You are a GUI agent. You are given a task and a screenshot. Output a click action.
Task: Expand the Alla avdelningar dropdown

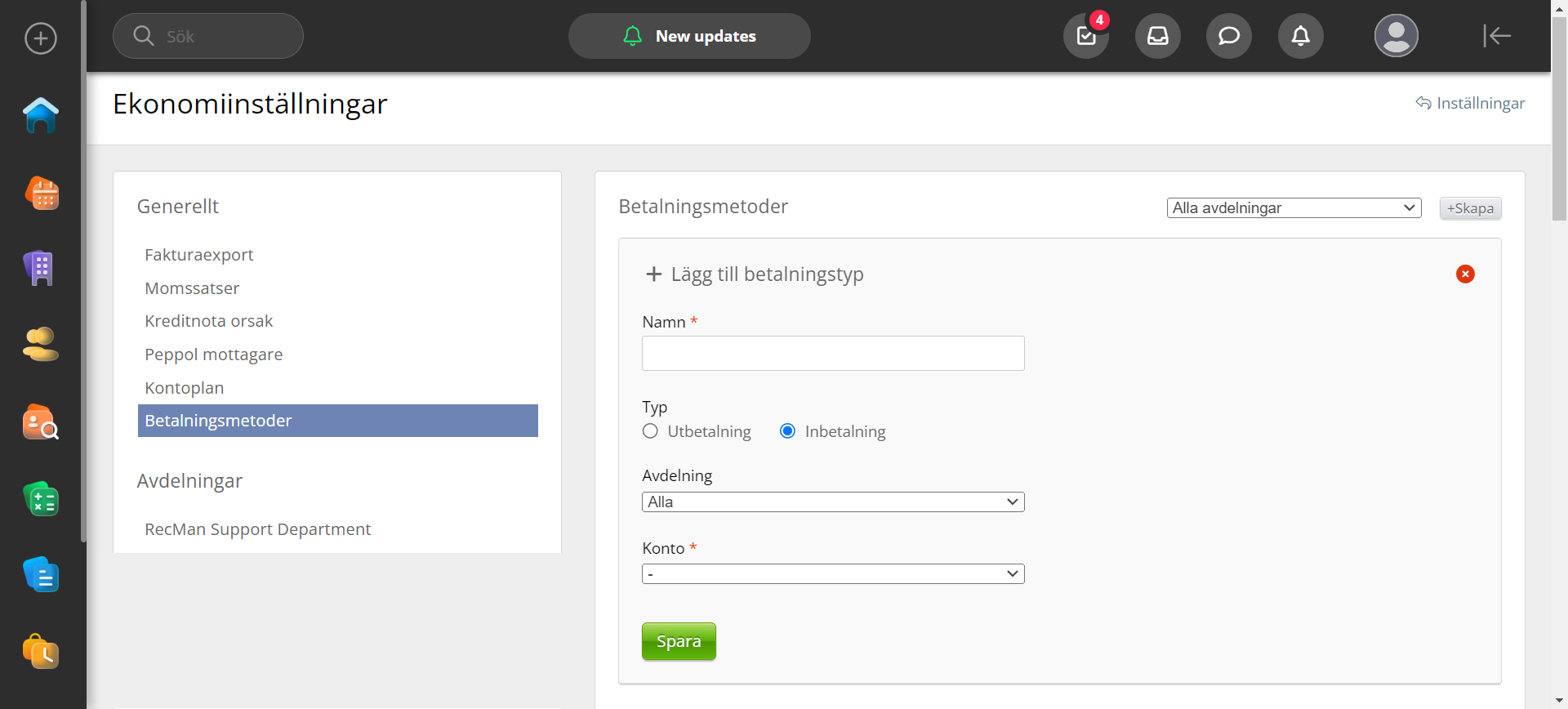pos(1294,208)
